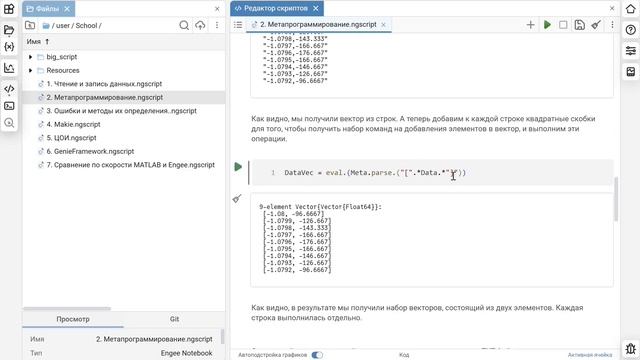Close the script editor panel with X
This screenshot has height=360, width=640.
[x=612, y=8]
